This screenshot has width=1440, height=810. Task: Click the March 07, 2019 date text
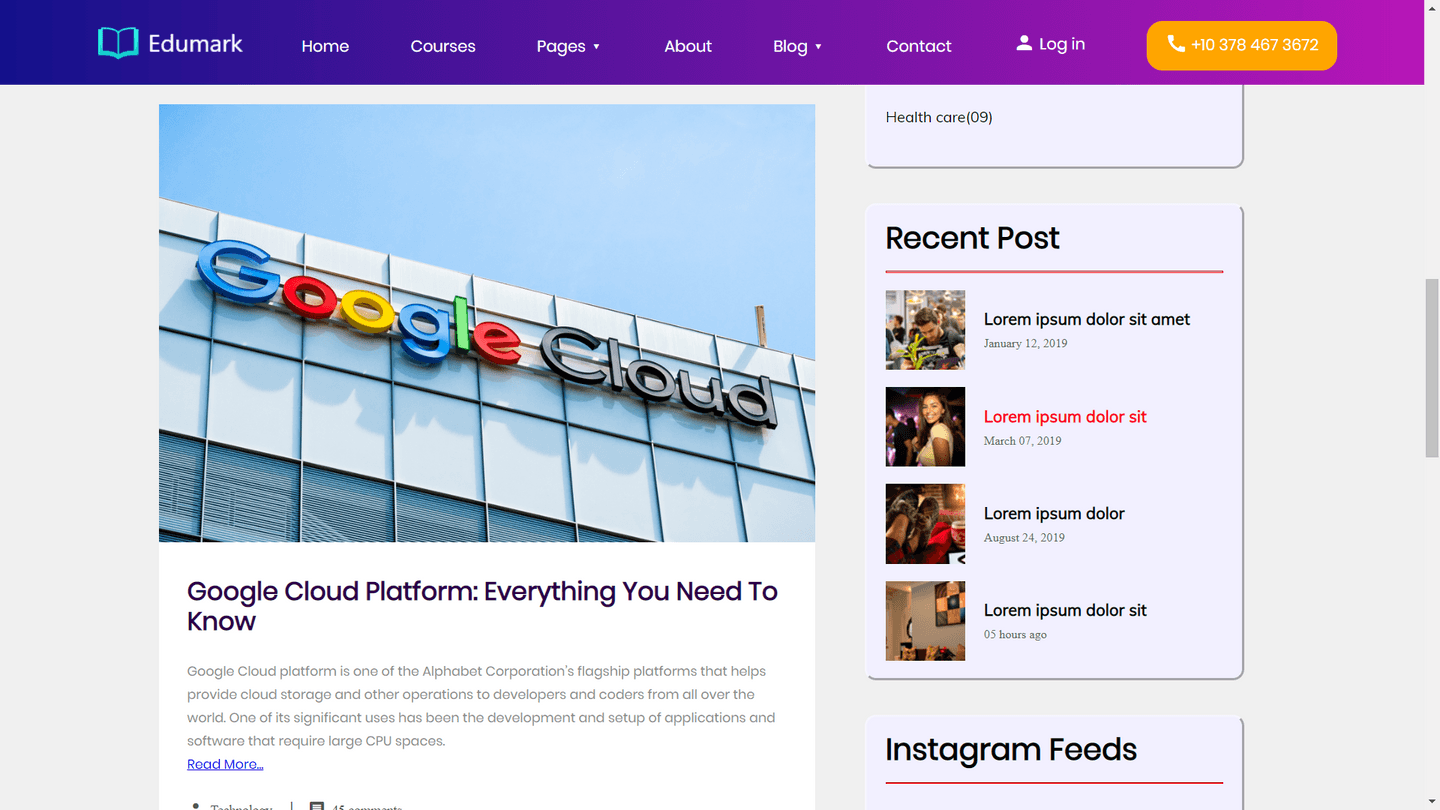click(1022, 440)
